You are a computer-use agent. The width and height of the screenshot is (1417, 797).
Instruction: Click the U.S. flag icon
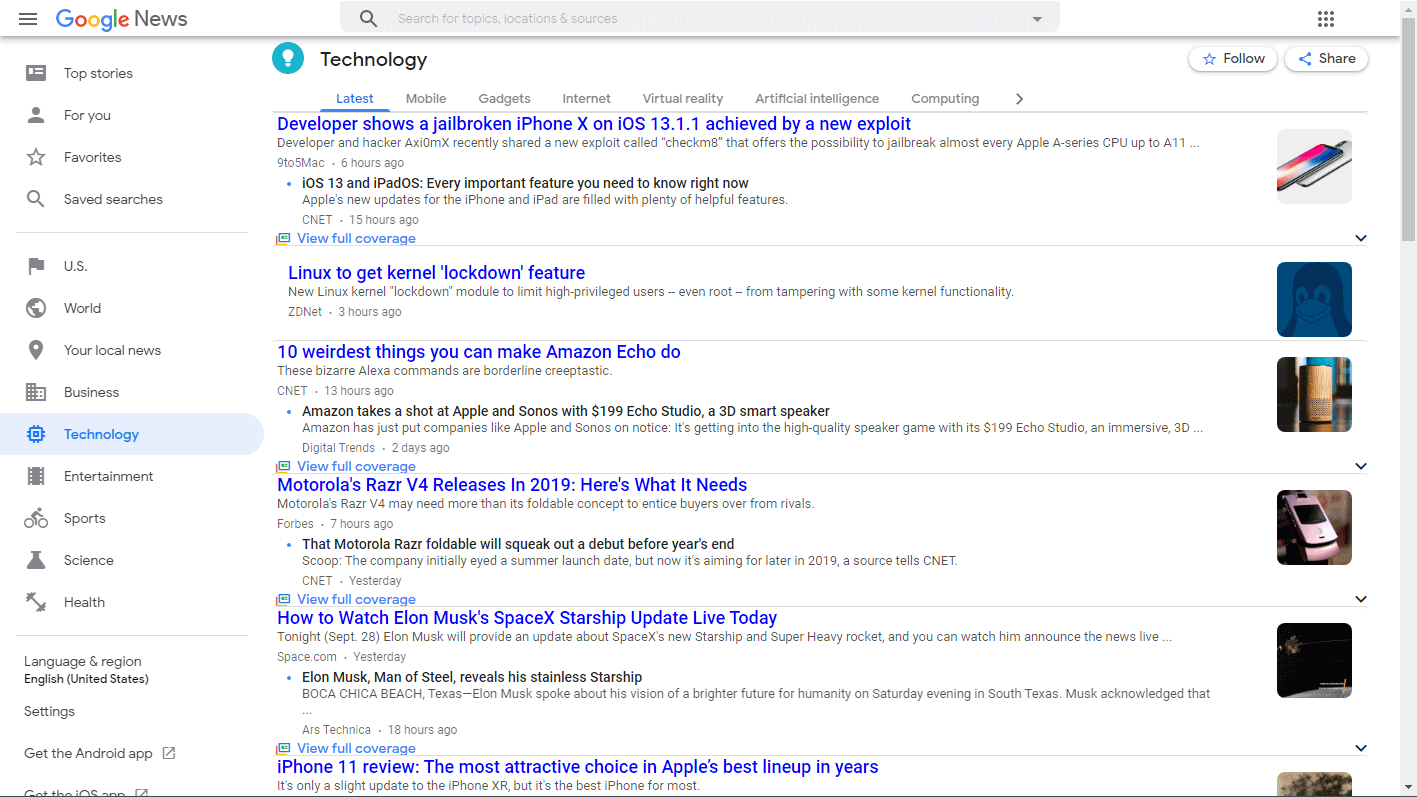(36, 266)
